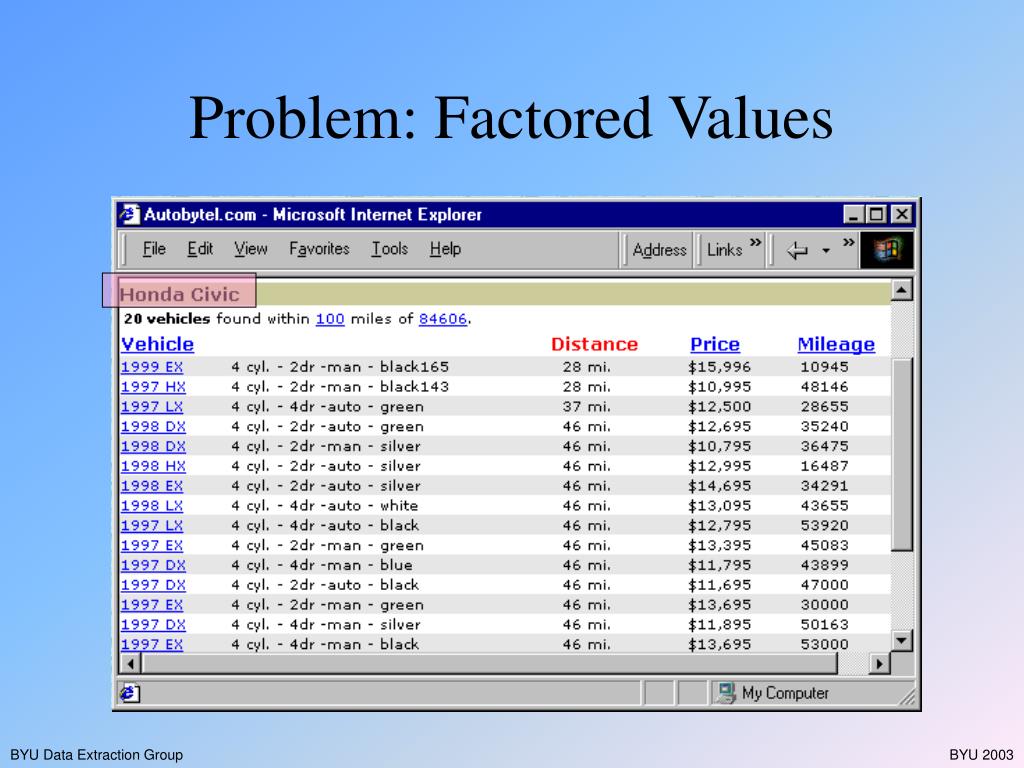Click the Internet Explorer title bar icon
The height and width of the screenshot is (768, 1024).
(x=130, y=214)
